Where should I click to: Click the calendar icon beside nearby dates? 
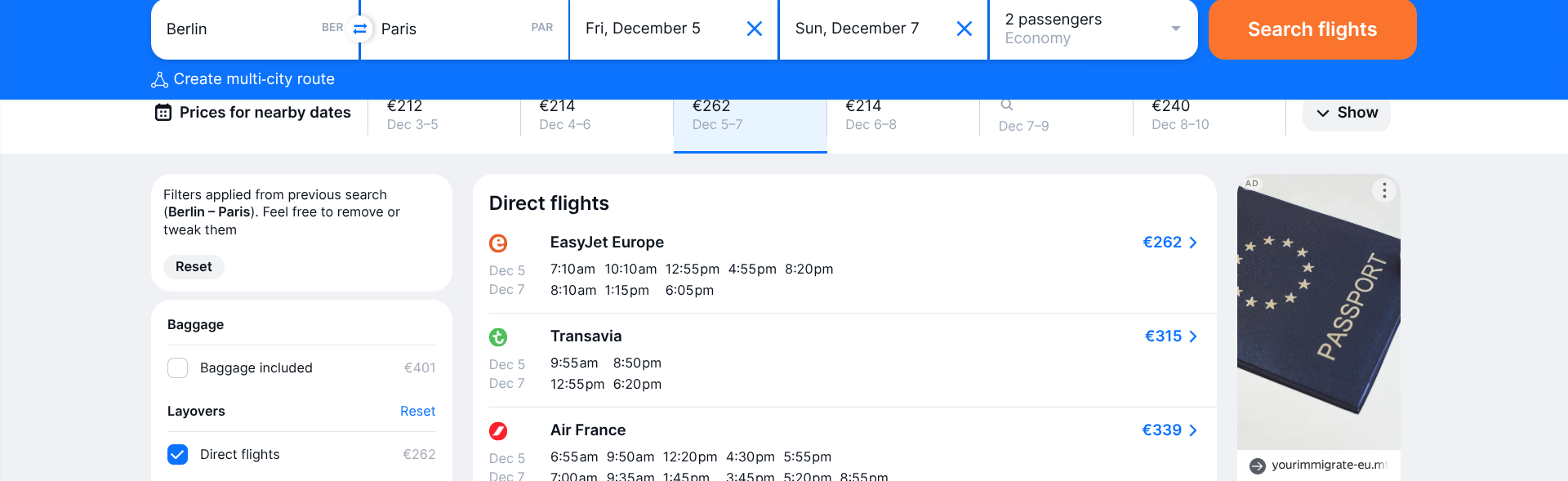[x=163, y=113]
